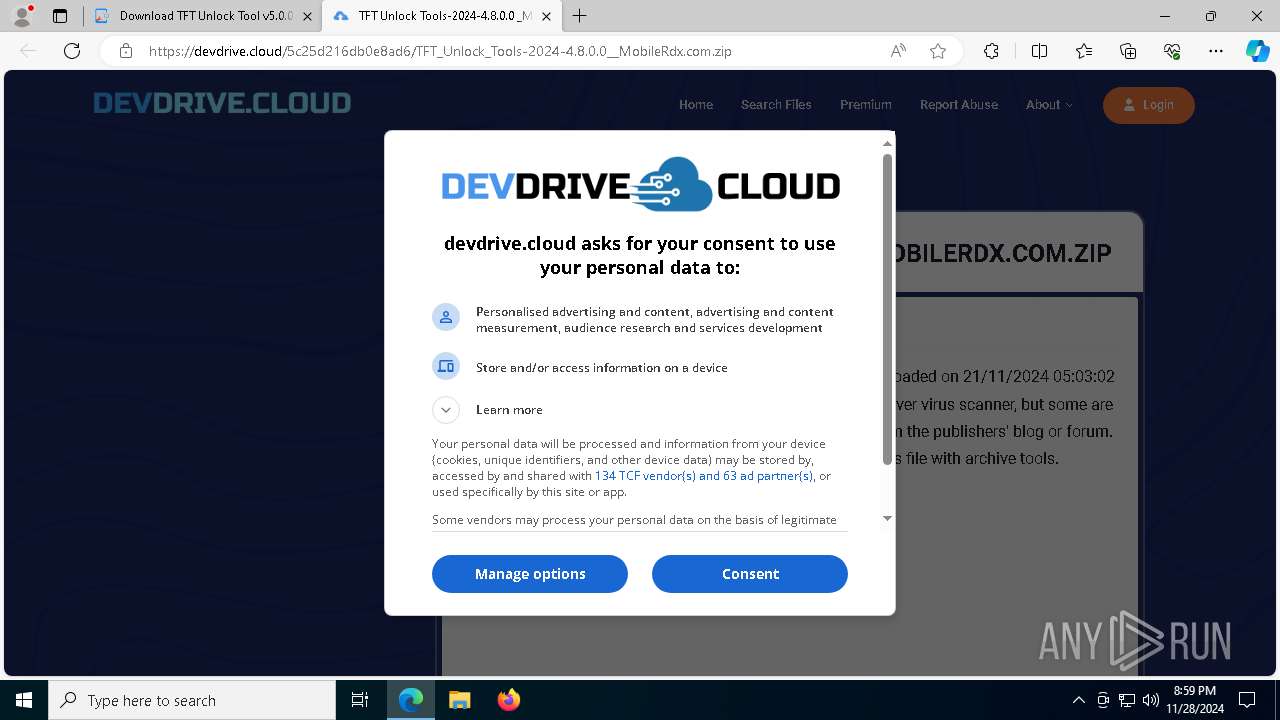Switch to Download TFT Unlock Tool tab

point(204,16)
